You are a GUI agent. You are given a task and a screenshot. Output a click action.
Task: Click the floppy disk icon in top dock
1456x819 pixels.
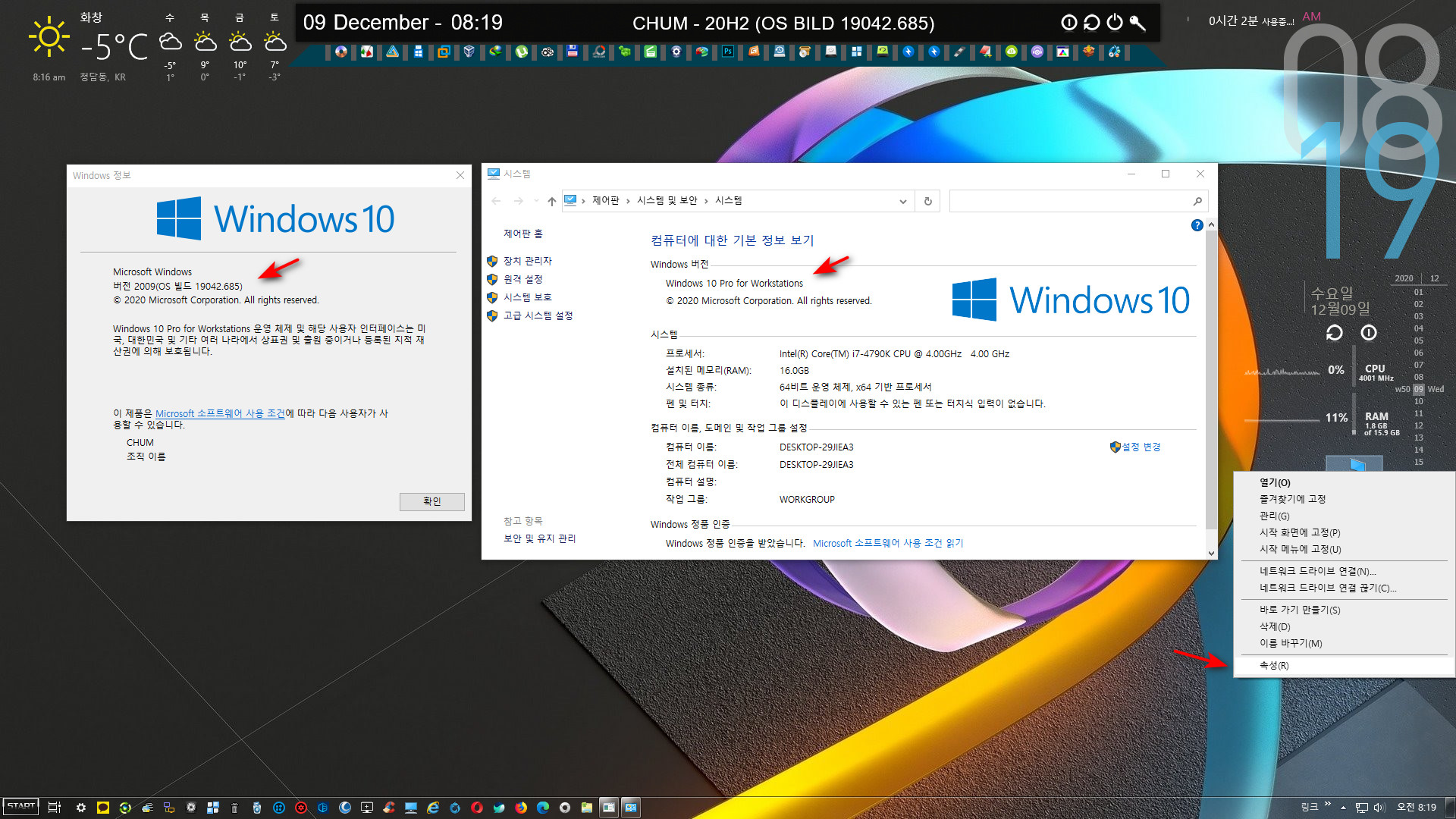[573, 52]
